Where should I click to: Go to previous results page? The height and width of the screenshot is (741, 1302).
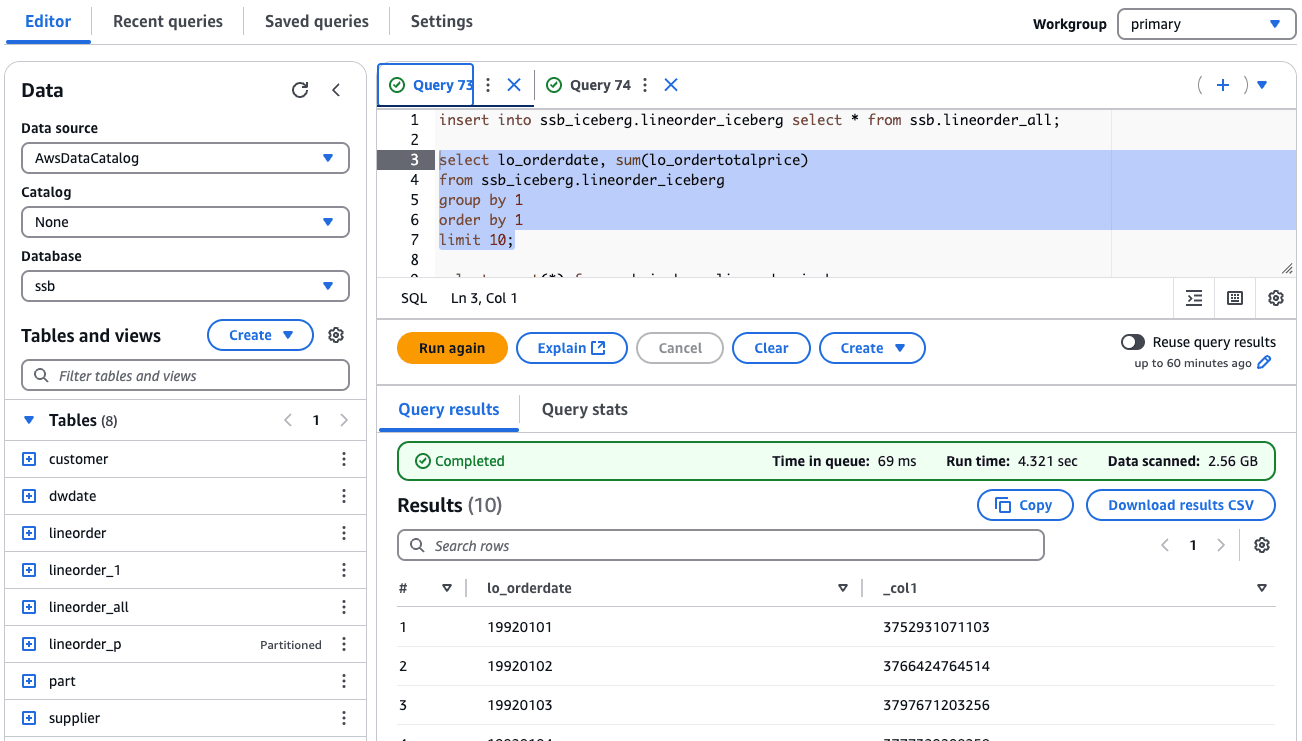pyautogui.click(x=1165, y=545)
